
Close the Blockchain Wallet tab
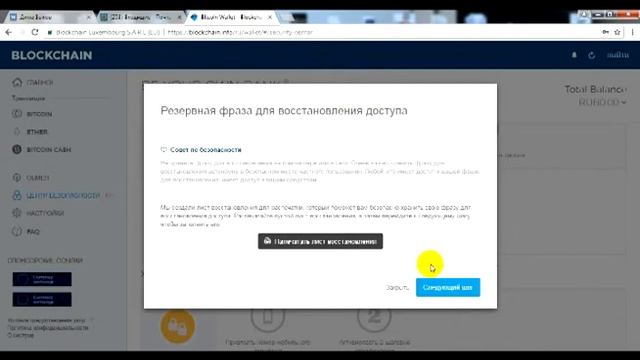270,18
